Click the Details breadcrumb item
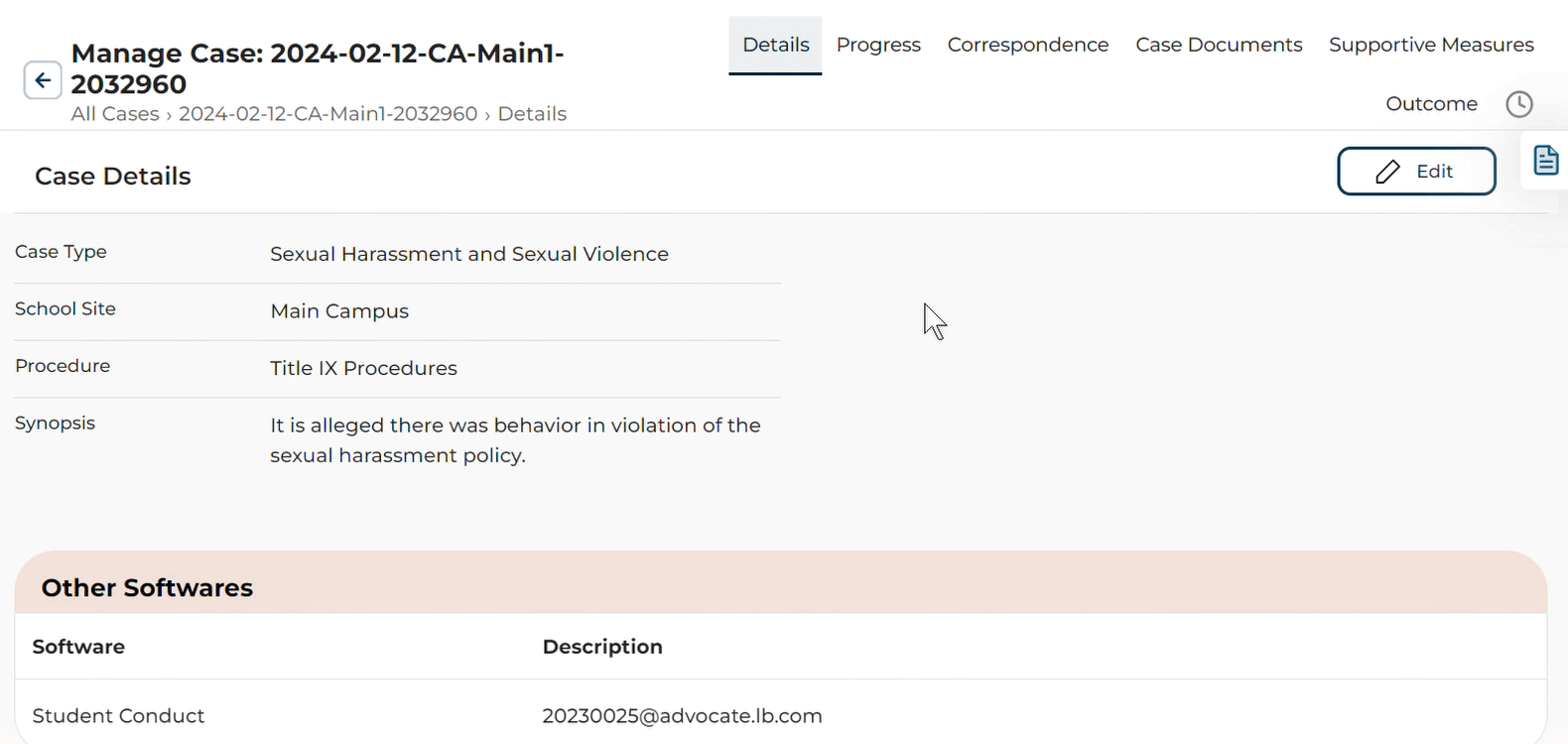This screenshot has height=744, width=1568. click(532, 114)
